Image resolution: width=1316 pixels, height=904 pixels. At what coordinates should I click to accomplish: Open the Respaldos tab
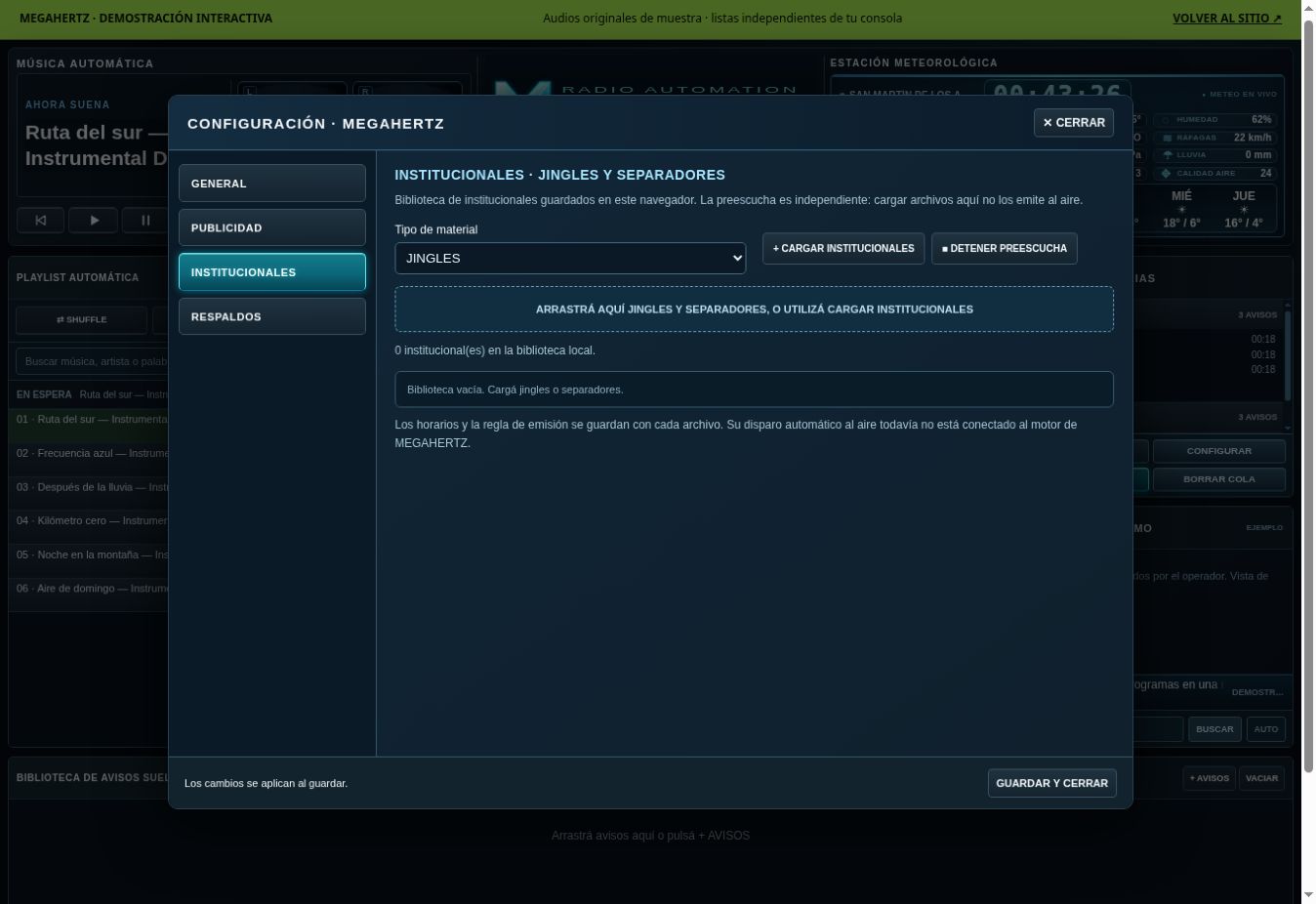coord(271,316)
